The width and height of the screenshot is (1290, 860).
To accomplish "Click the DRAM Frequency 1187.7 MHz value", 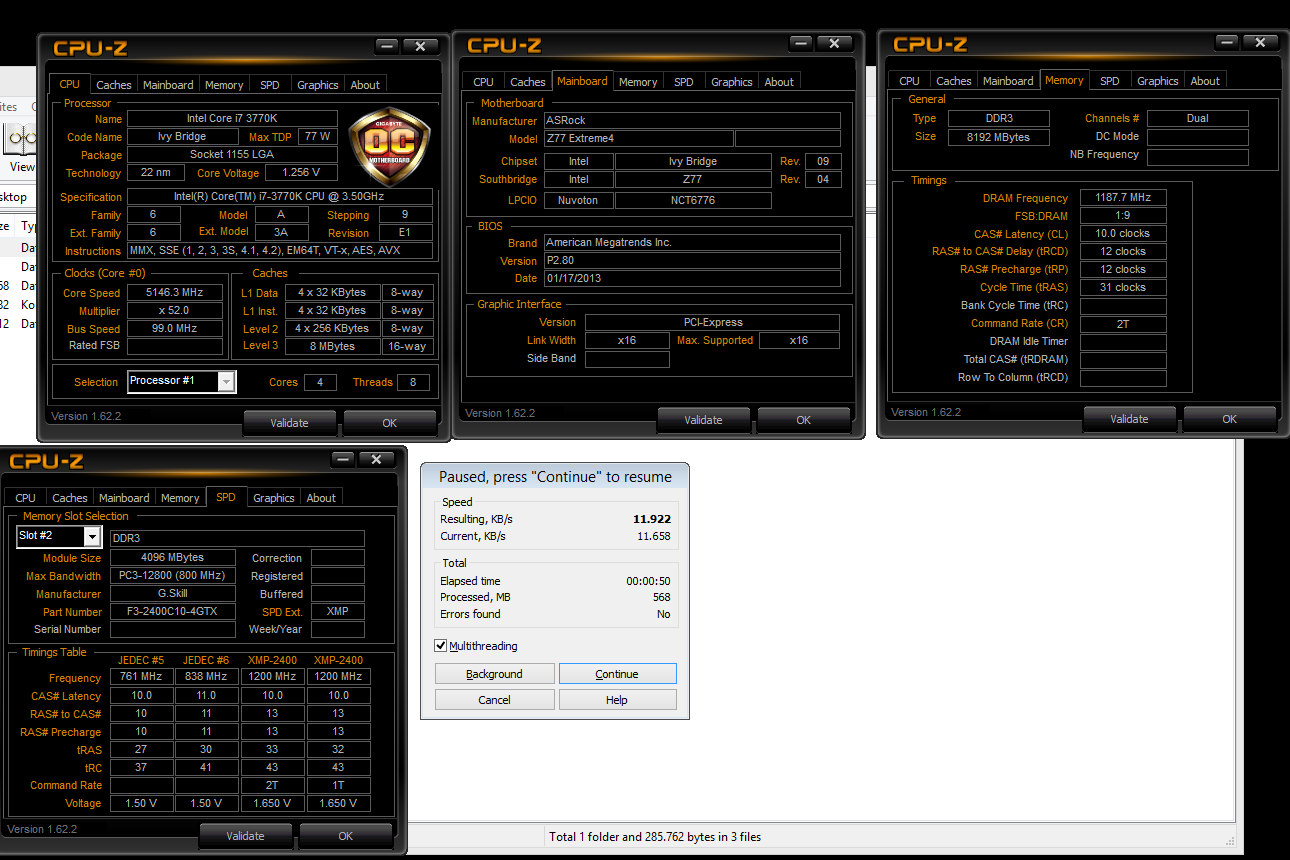I will point(1123,197).
